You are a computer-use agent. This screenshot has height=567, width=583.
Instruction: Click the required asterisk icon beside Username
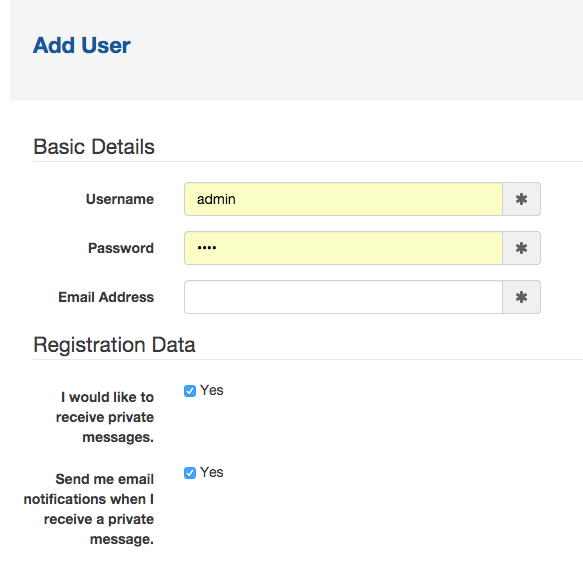coord(521,199)
